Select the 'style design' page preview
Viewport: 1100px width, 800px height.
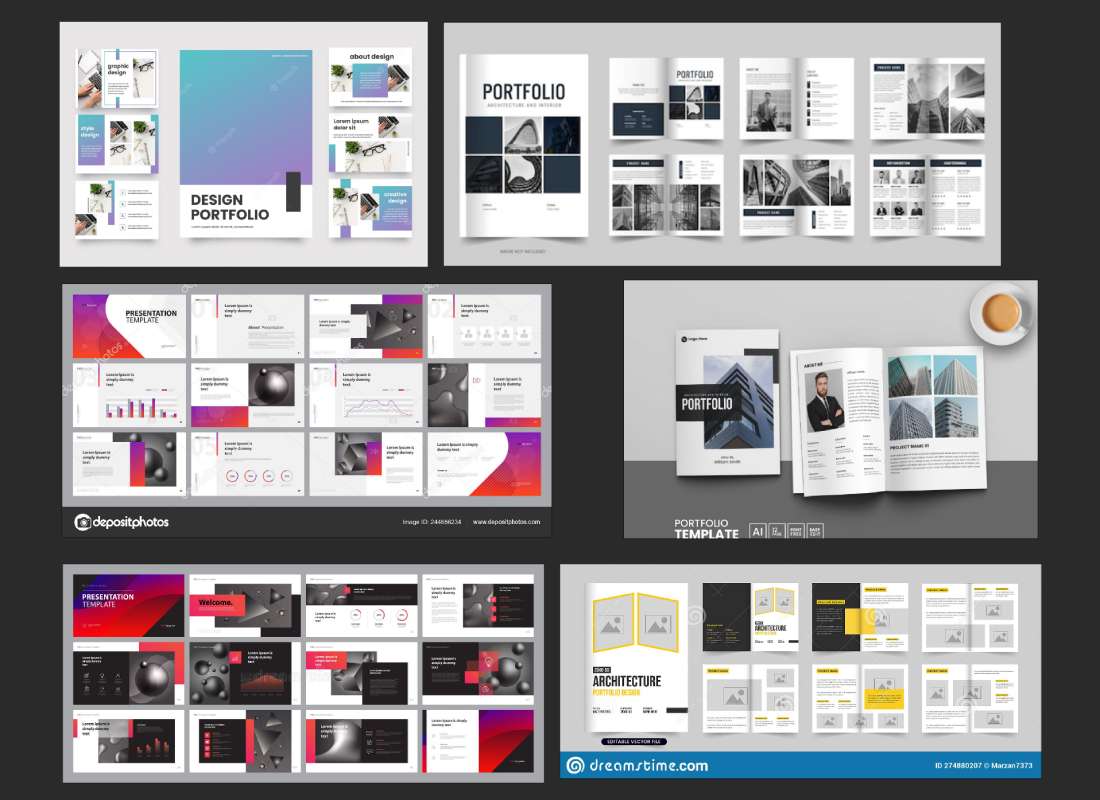(117, 143)
